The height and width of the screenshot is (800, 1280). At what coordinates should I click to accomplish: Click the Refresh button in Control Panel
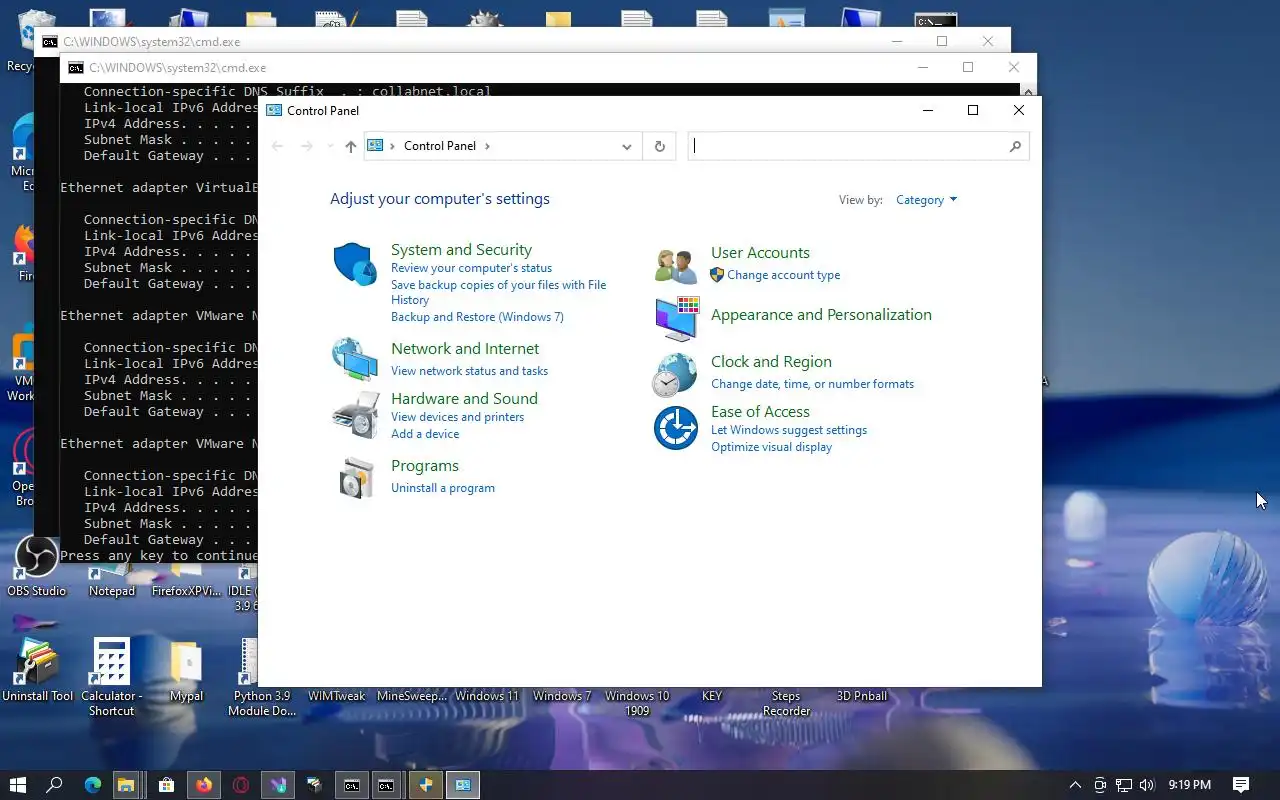click(x=659, y=146)
